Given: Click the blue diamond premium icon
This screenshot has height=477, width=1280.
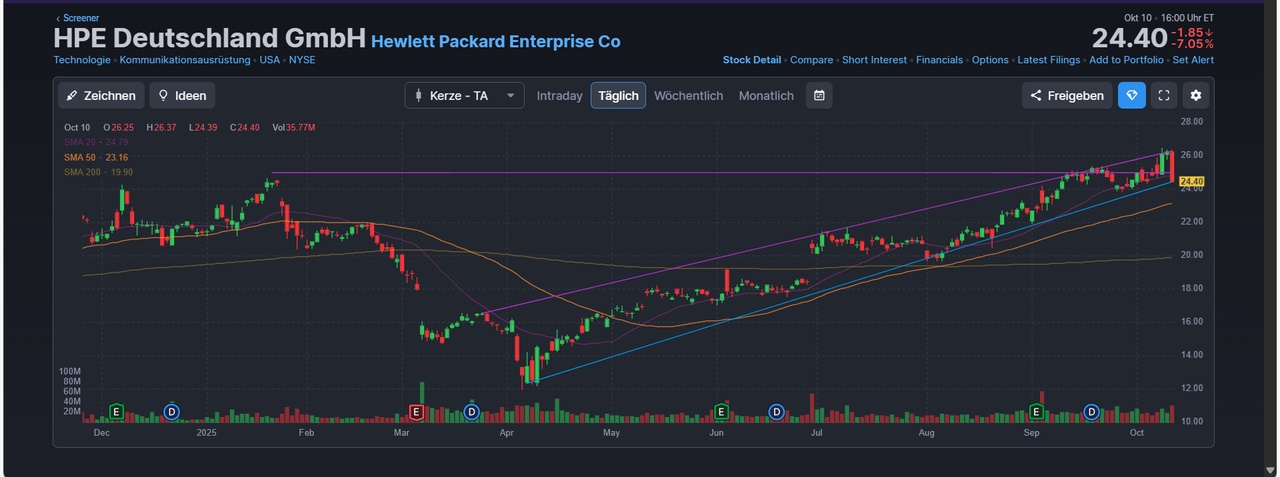Looking at the screenshot, I should [x=1132, y=96].
